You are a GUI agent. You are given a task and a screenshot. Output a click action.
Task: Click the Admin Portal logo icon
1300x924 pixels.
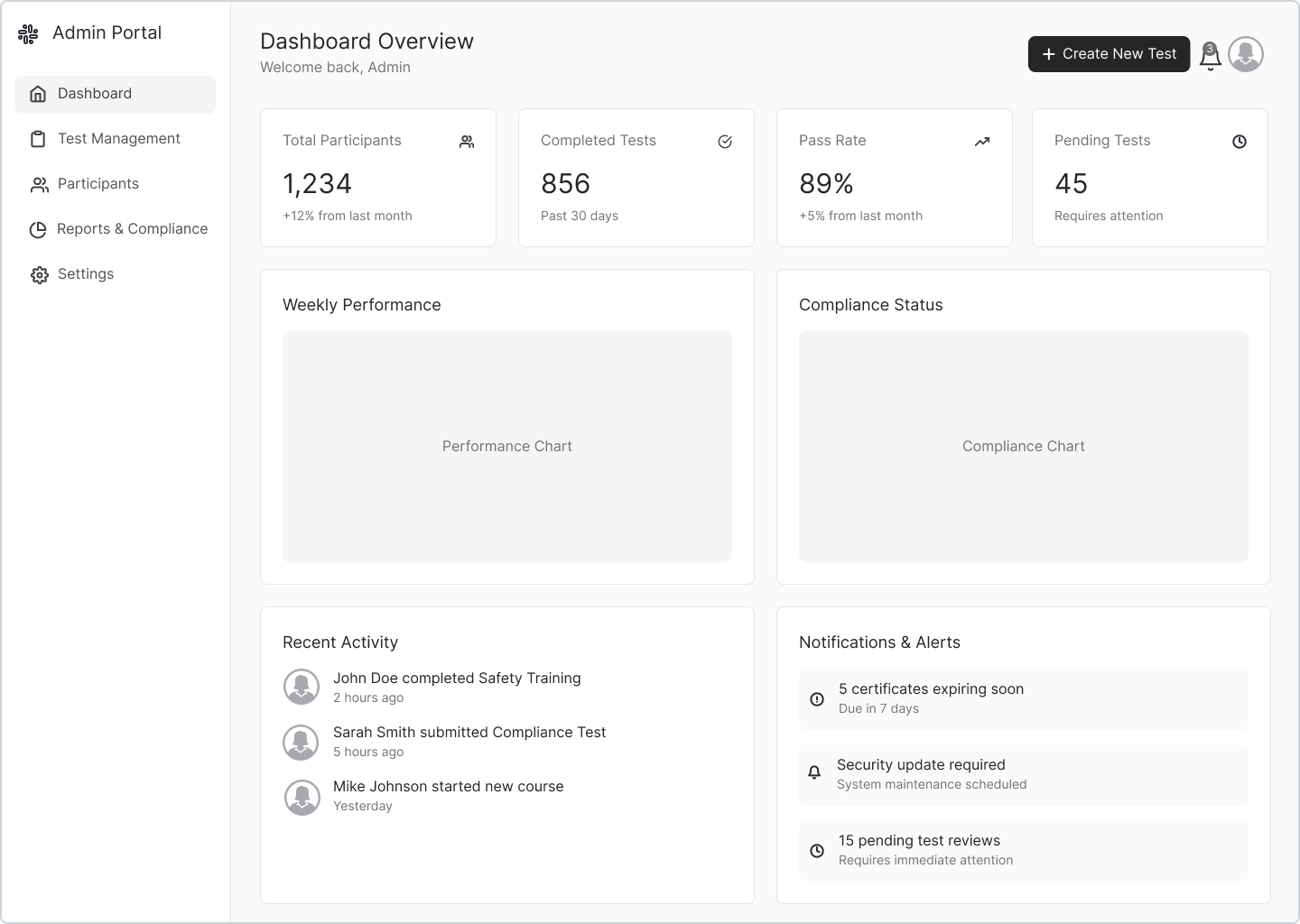click(x=28, y=34)
